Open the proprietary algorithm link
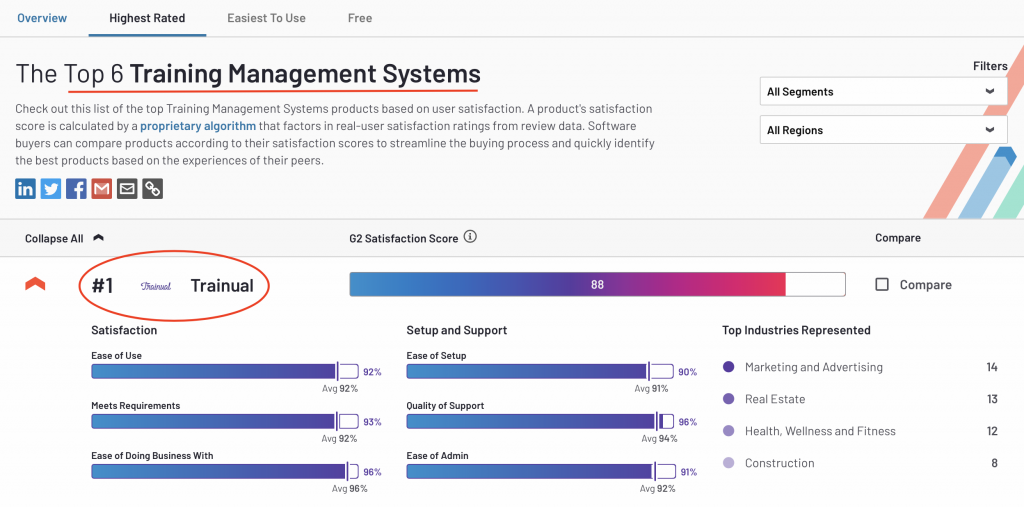This screenshot has width=1024, height=507. (198, 126)
